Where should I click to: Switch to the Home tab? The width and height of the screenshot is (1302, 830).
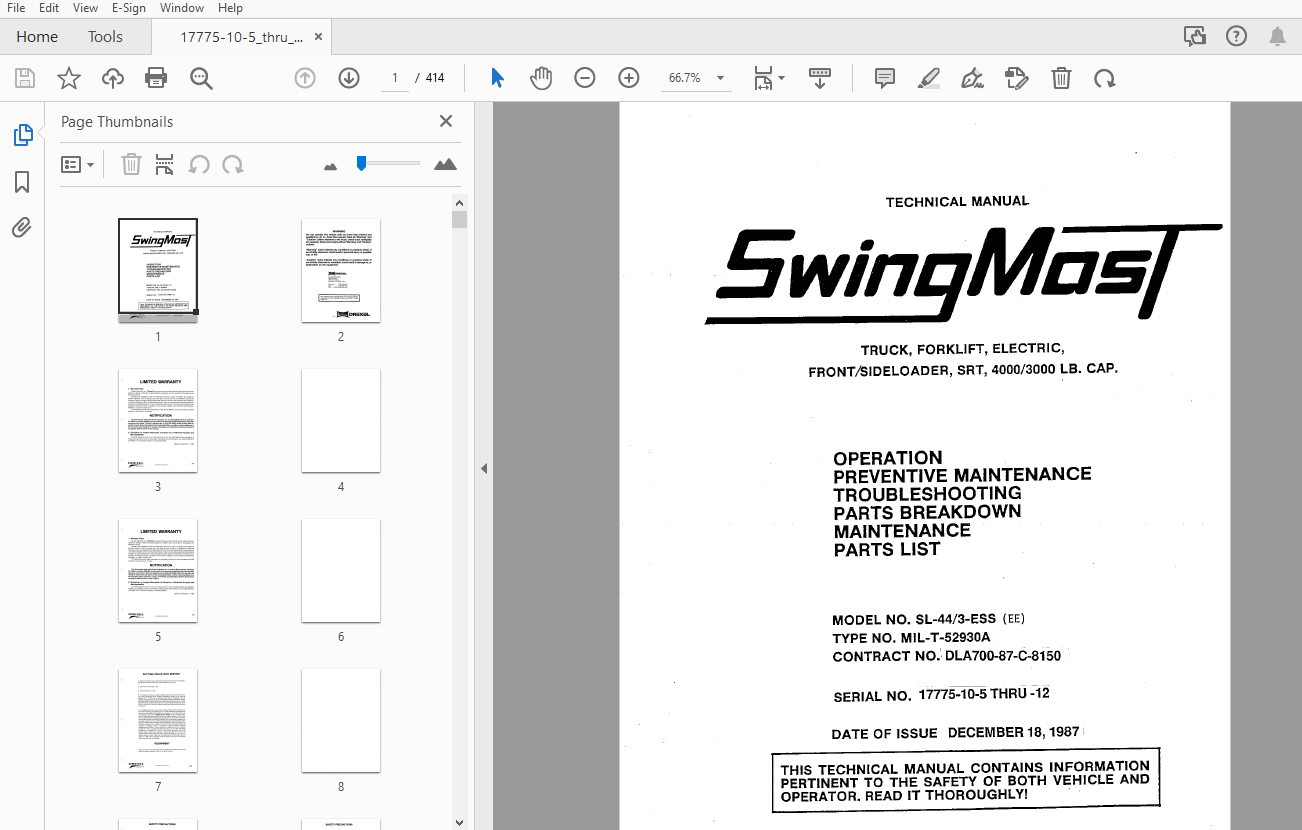point(37,37)
